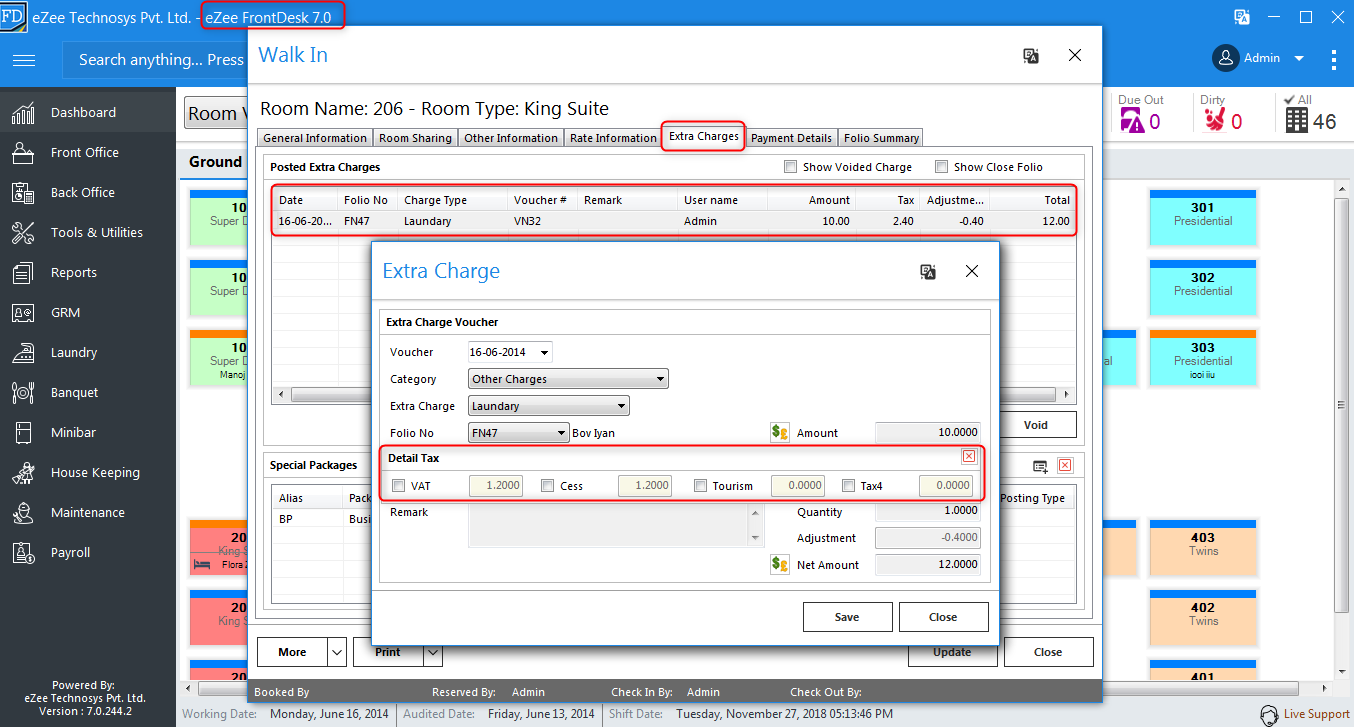Open Banquet module
This screenshot has height=727, width=1354.
click(x=88, y=392)
